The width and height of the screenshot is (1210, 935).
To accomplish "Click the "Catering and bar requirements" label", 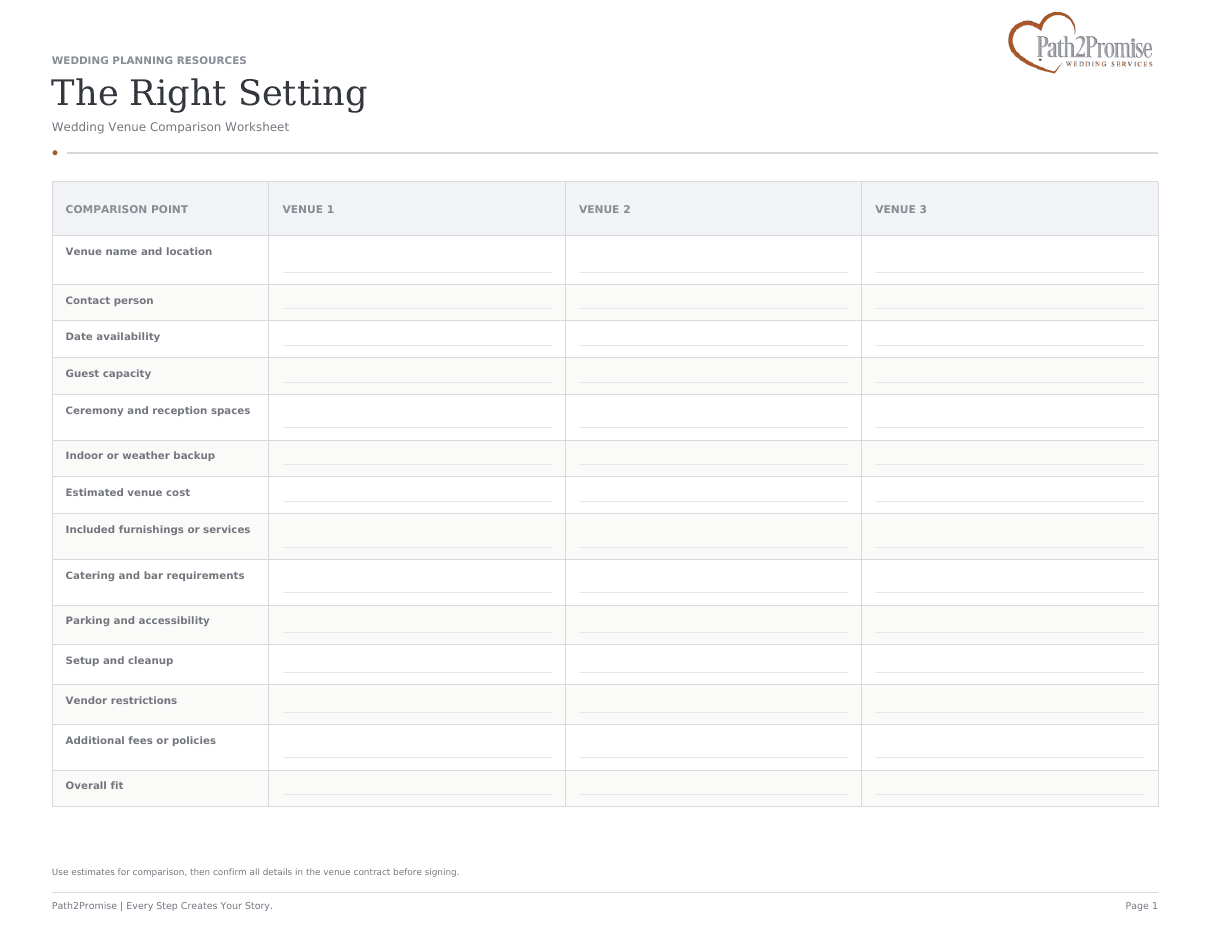I will pos(155,576).
